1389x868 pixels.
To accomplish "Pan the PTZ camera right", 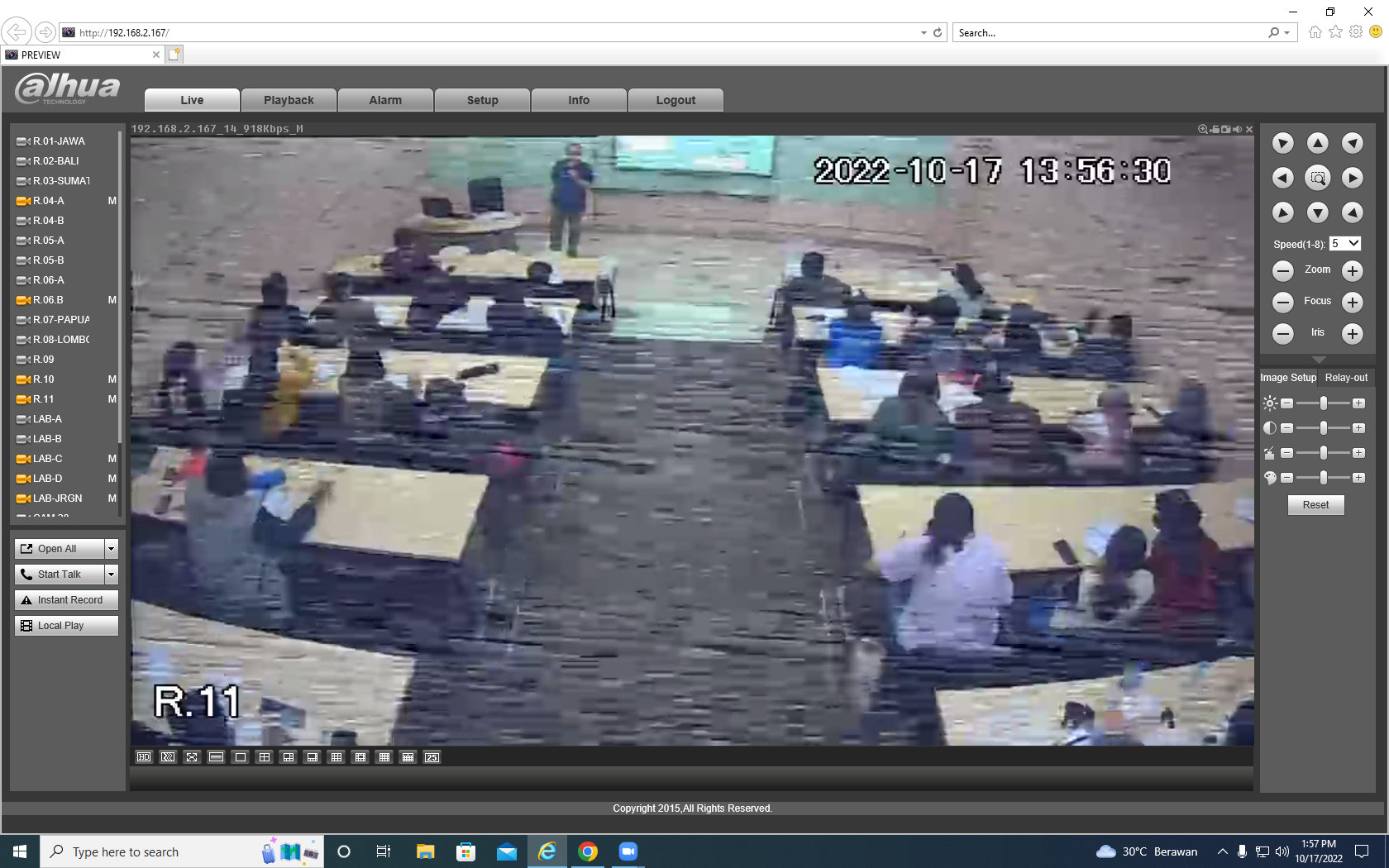I will [1353, 178].
